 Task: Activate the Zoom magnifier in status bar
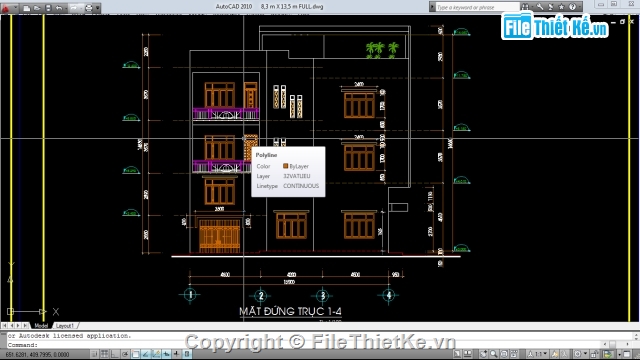(493, 354)
